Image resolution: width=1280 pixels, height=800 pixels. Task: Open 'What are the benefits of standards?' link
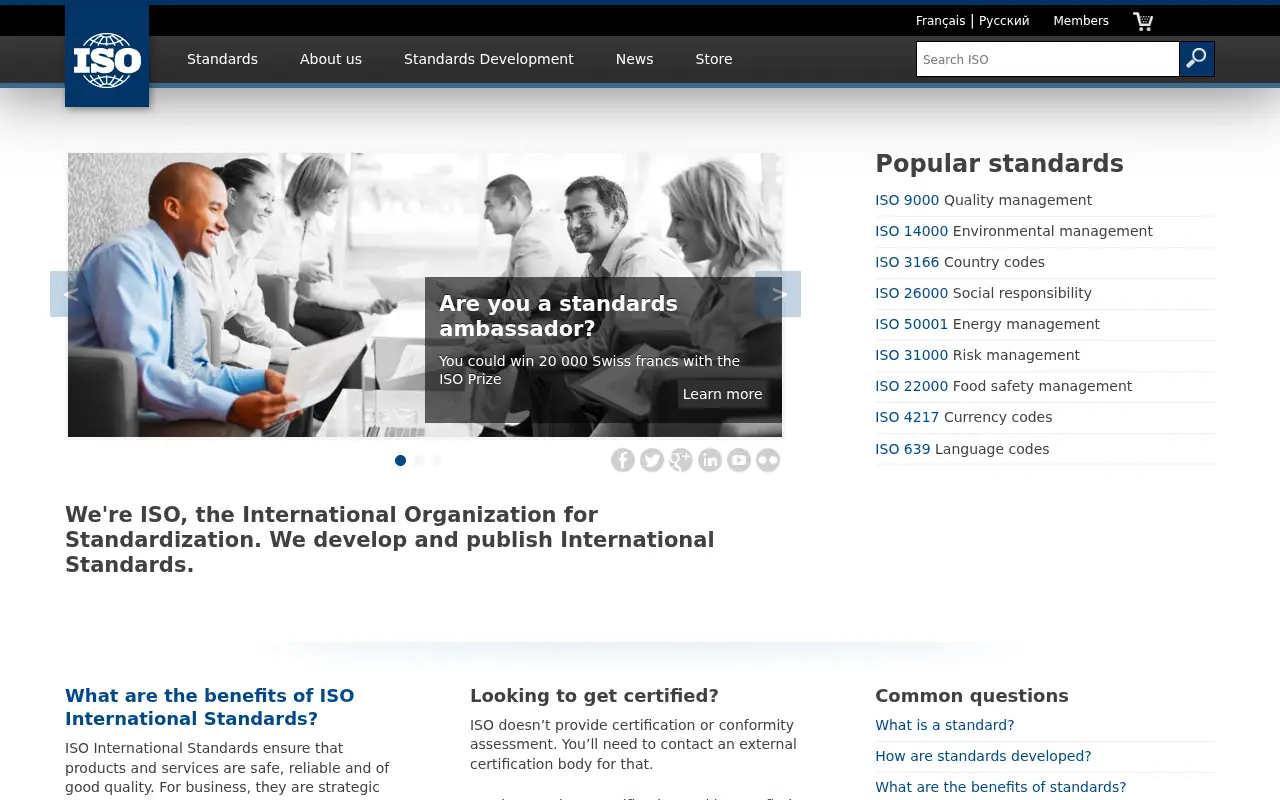pyautogui.click(x=1000, y=787)
